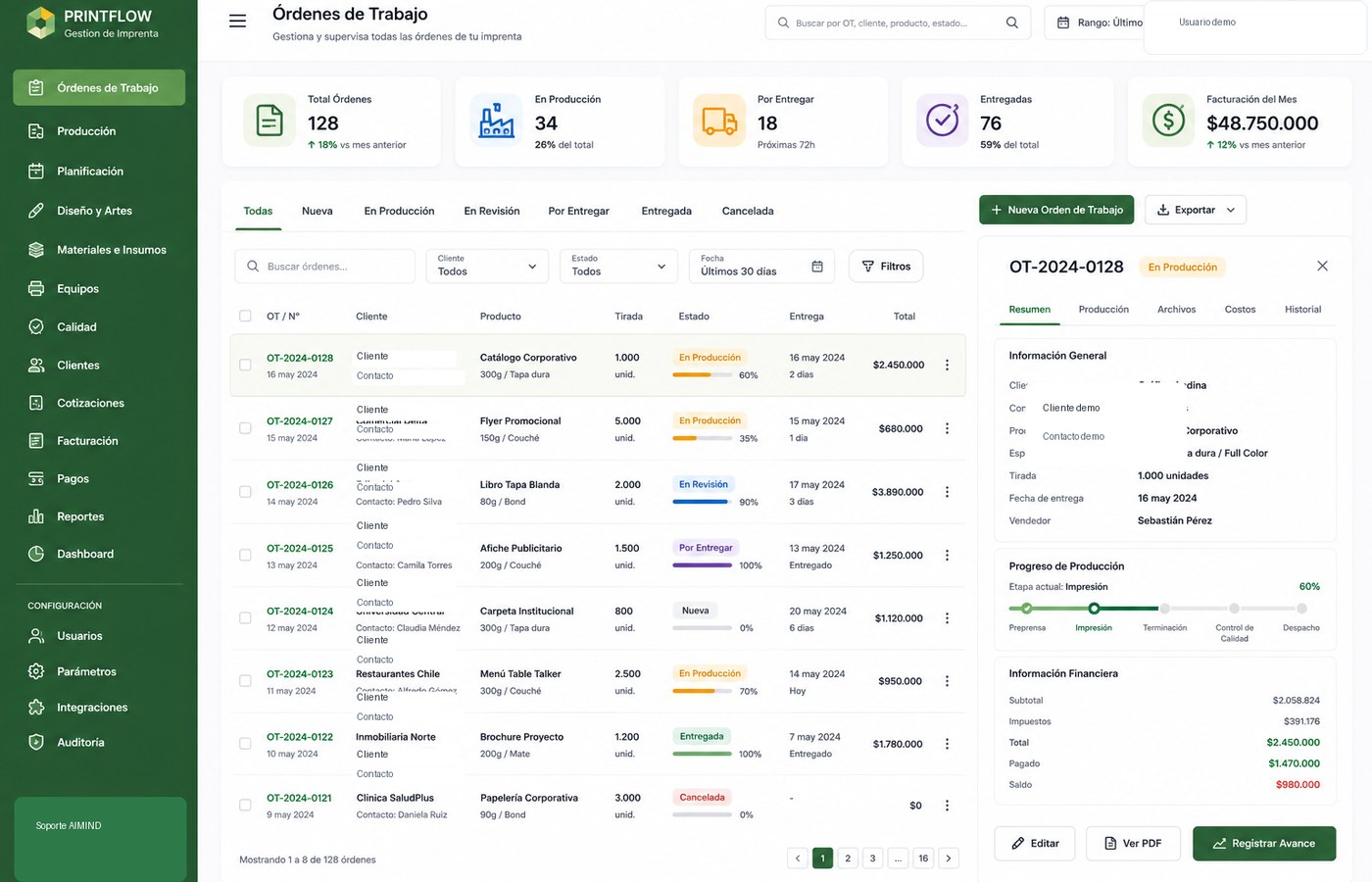Open actions menu for OT-2024-0127 row
Screen dimensions: 1372x882
pos(947,428)
